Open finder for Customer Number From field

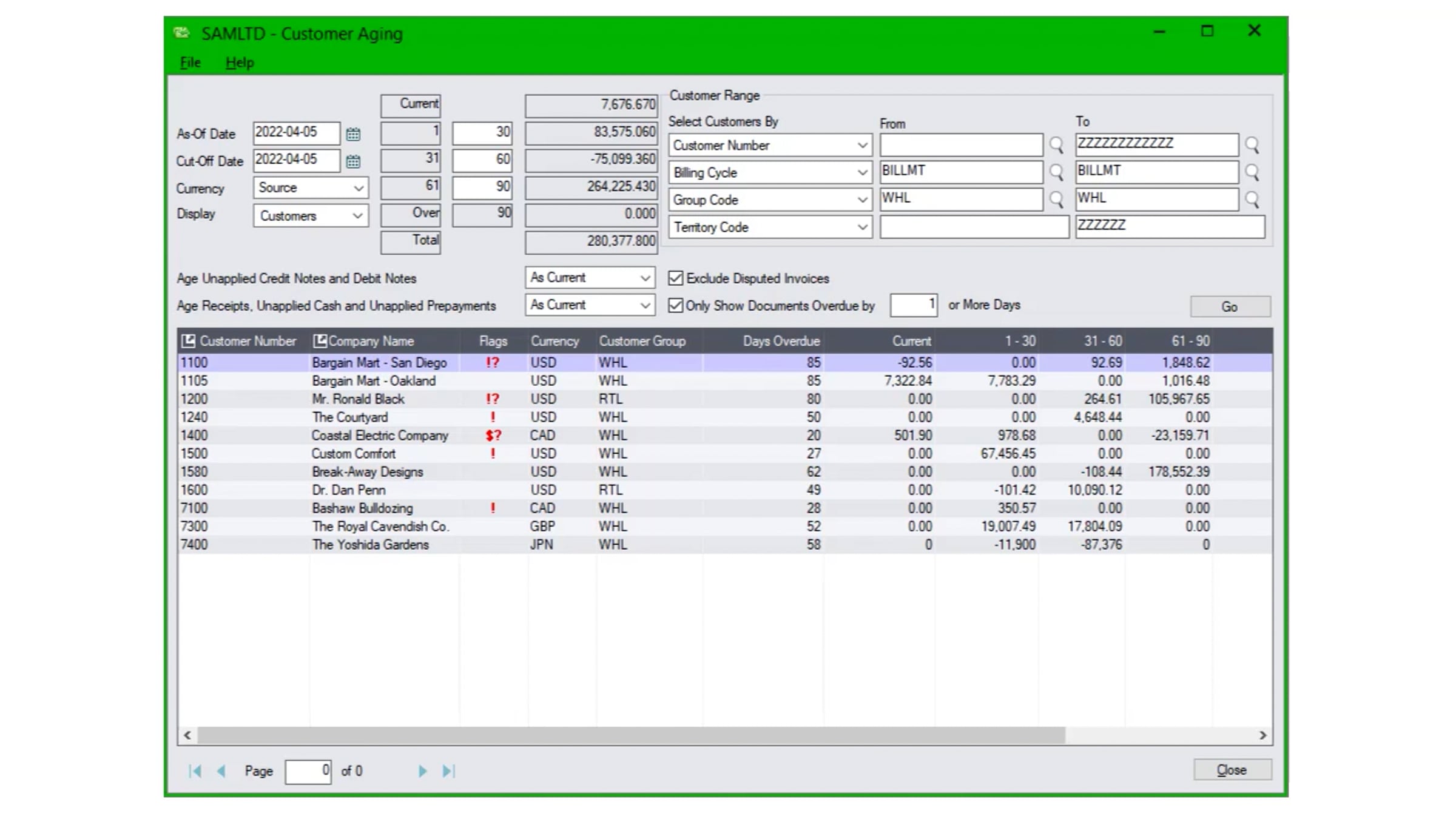point(1056,145)
